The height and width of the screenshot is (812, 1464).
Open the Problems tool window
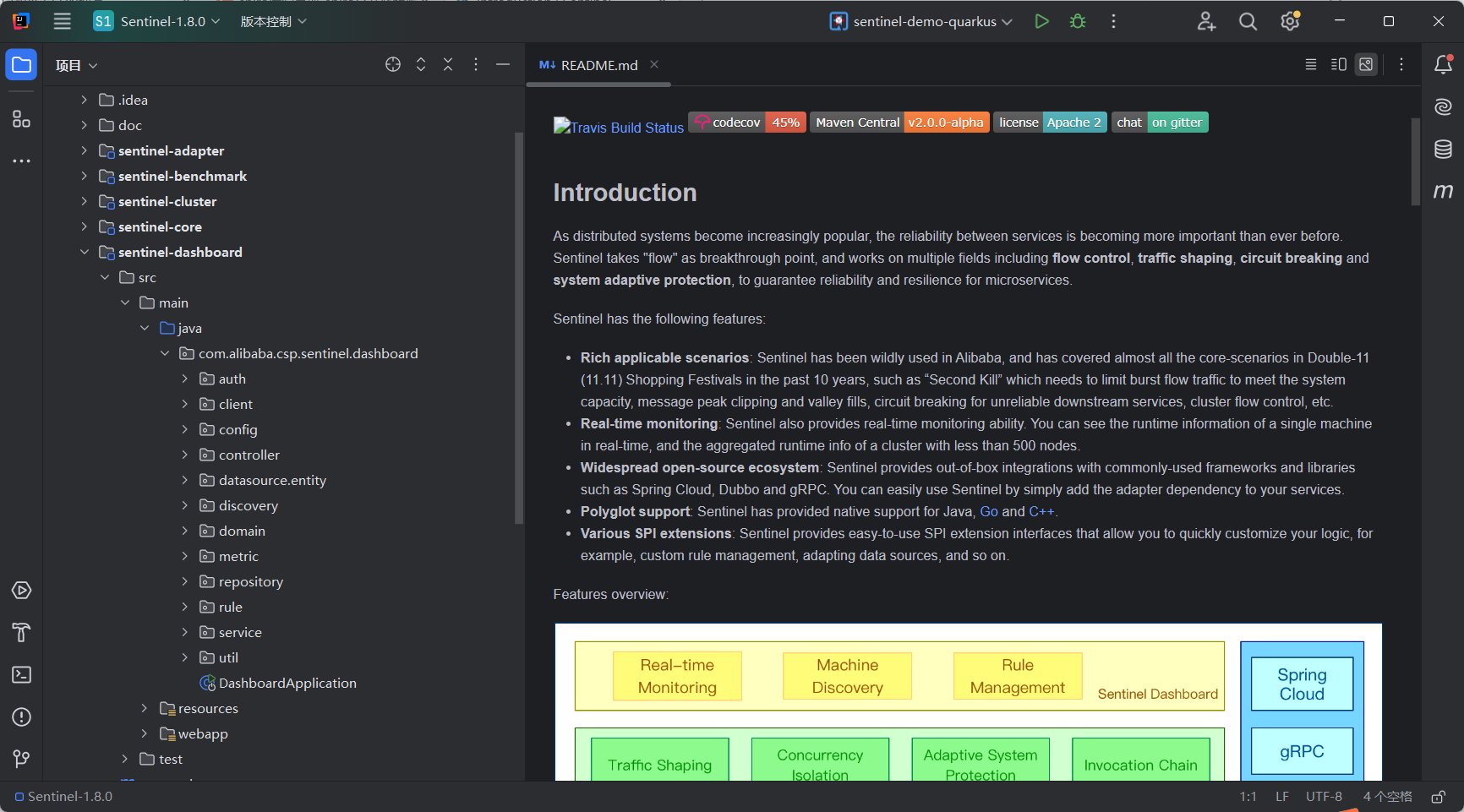[21, 717]
